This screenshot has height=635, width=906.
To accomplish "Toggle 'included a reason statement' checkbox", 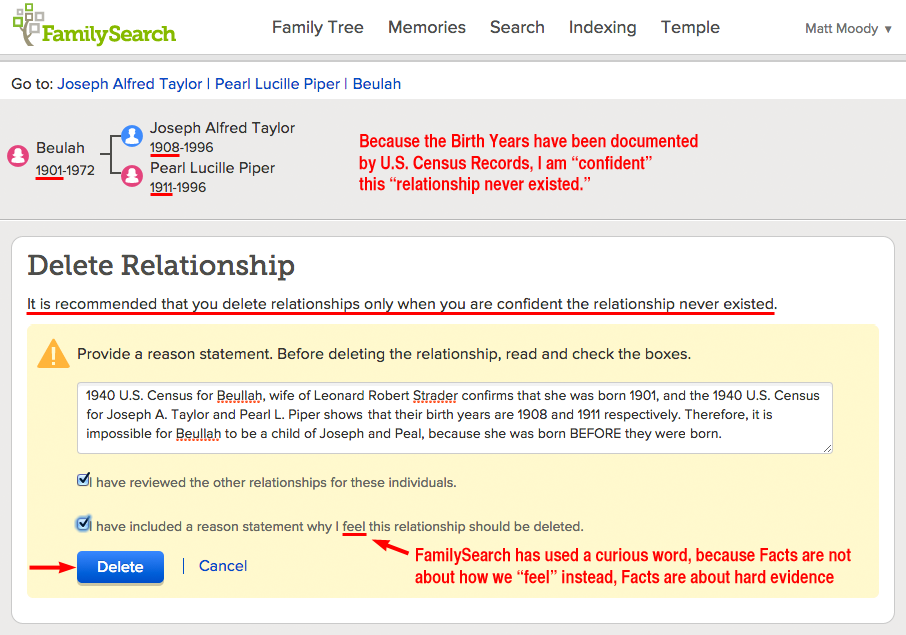I will tap(83, 523).
